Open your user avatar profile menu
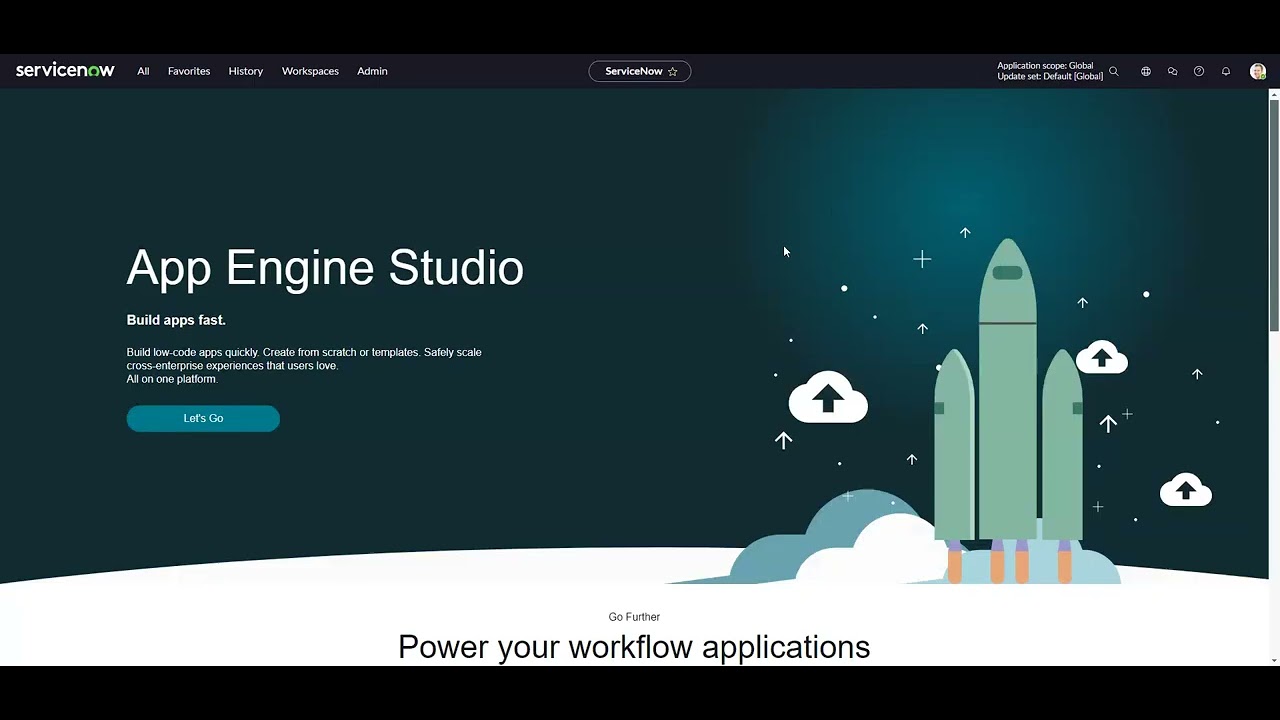This screenshot has height=720, width=1280. (1257, 71)
